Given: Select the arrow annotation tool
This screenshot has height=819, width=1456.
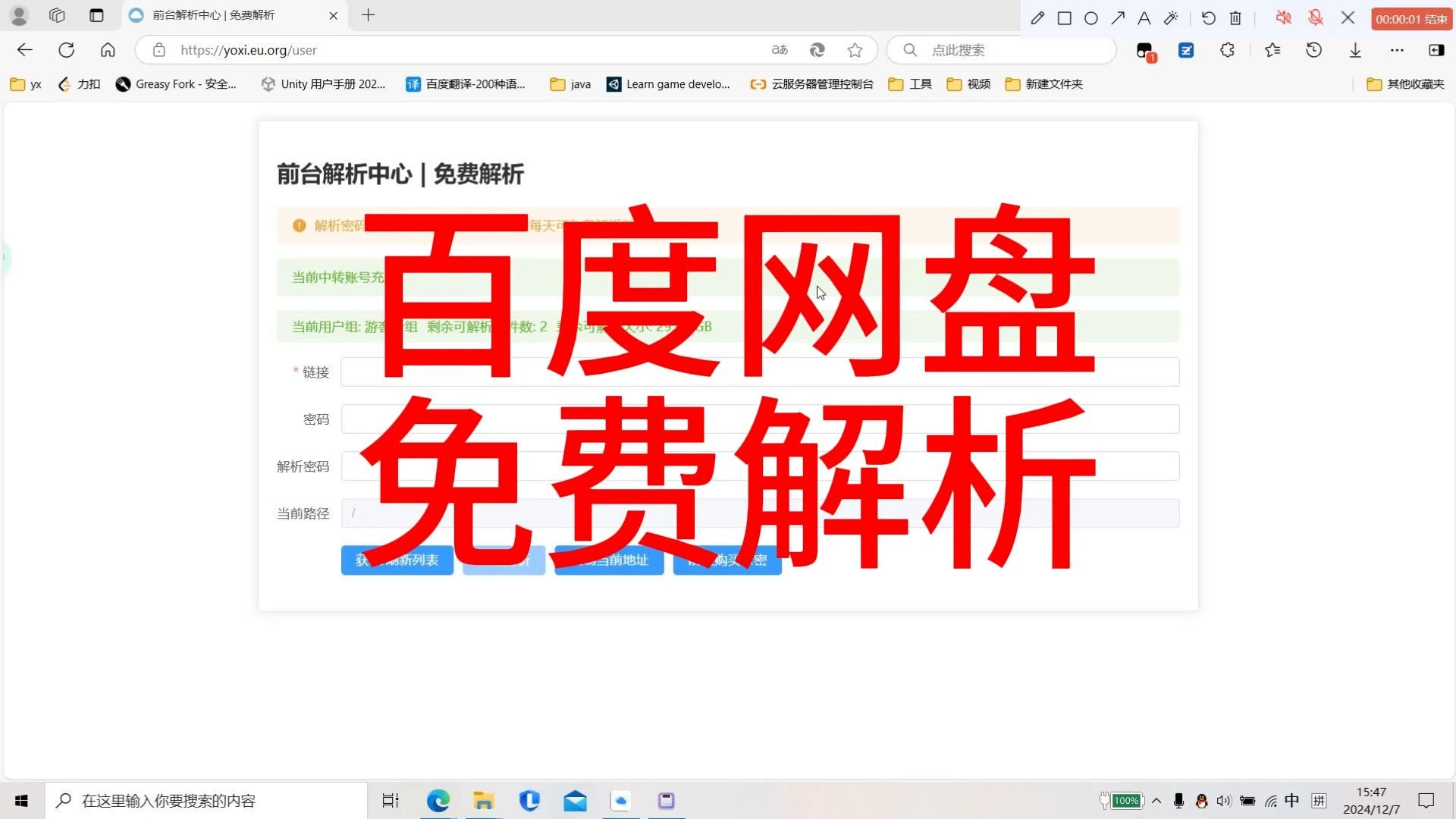Looking at the screenshot, I should [1118, 18].
